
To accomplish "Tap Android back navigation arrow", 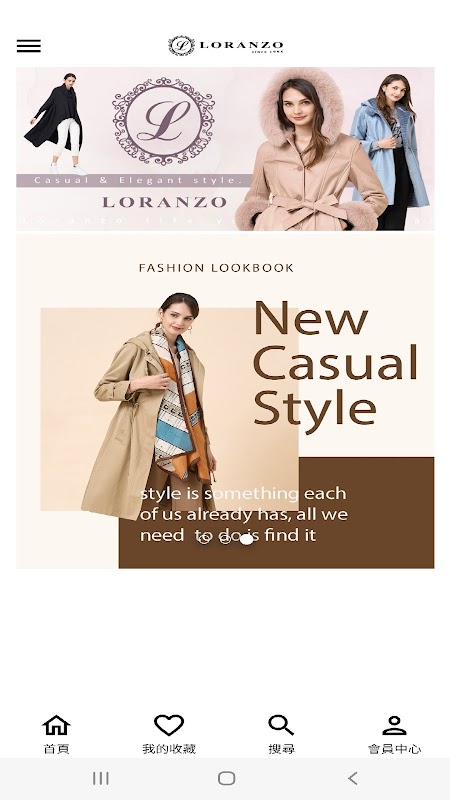I will pyautogui.click(x=352, y=778).
